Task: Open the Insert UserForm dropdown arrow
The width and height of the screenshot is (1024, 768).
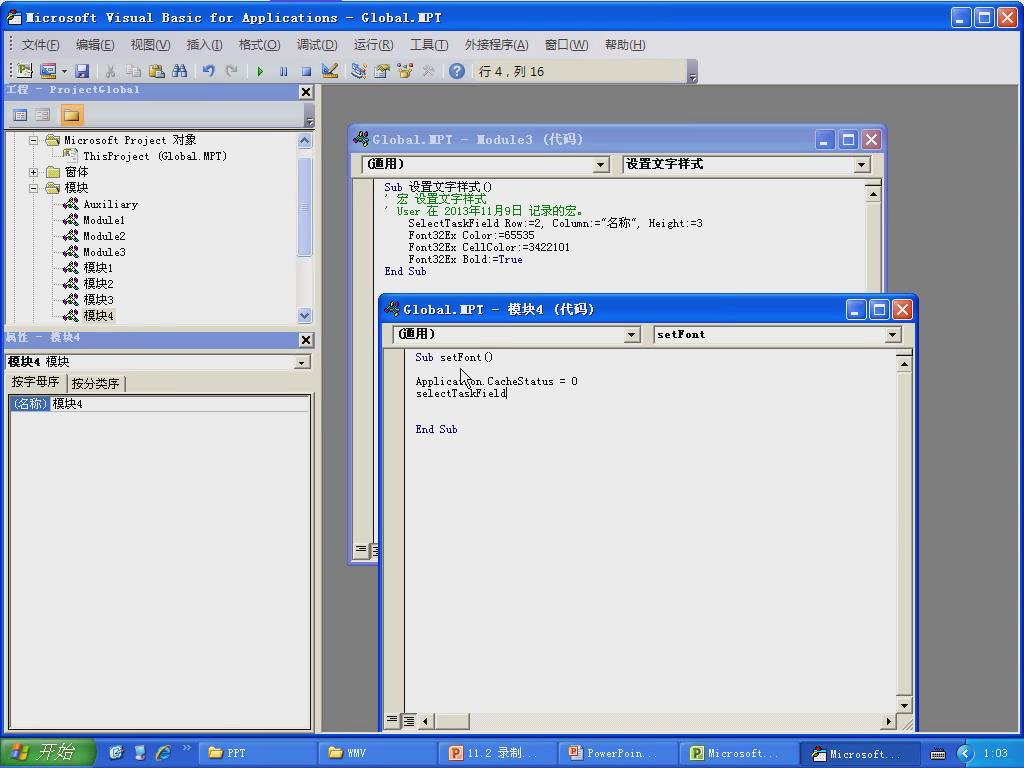Action: coord(64,71)
